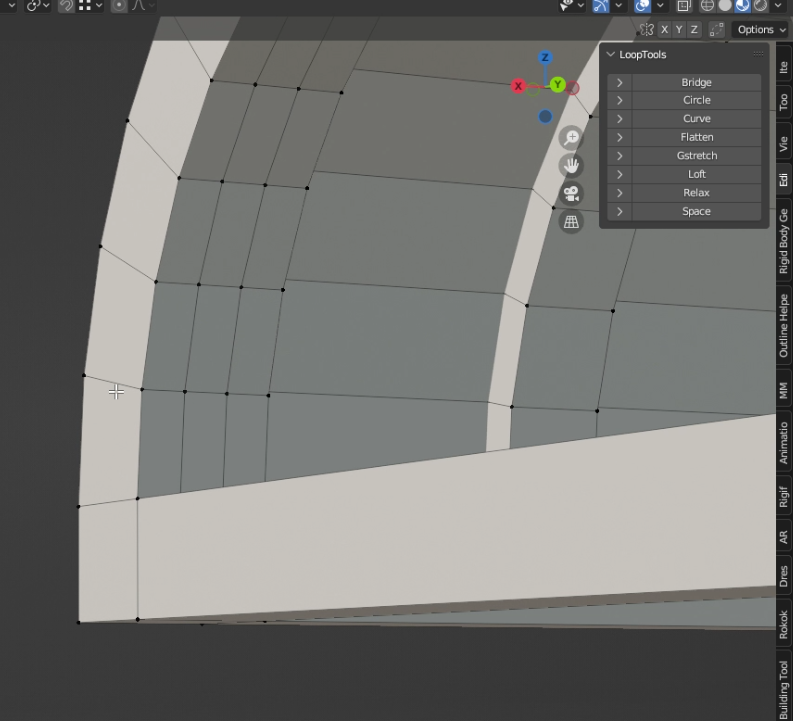
Task: Run the Bridge tool
Action: (696, 82)
